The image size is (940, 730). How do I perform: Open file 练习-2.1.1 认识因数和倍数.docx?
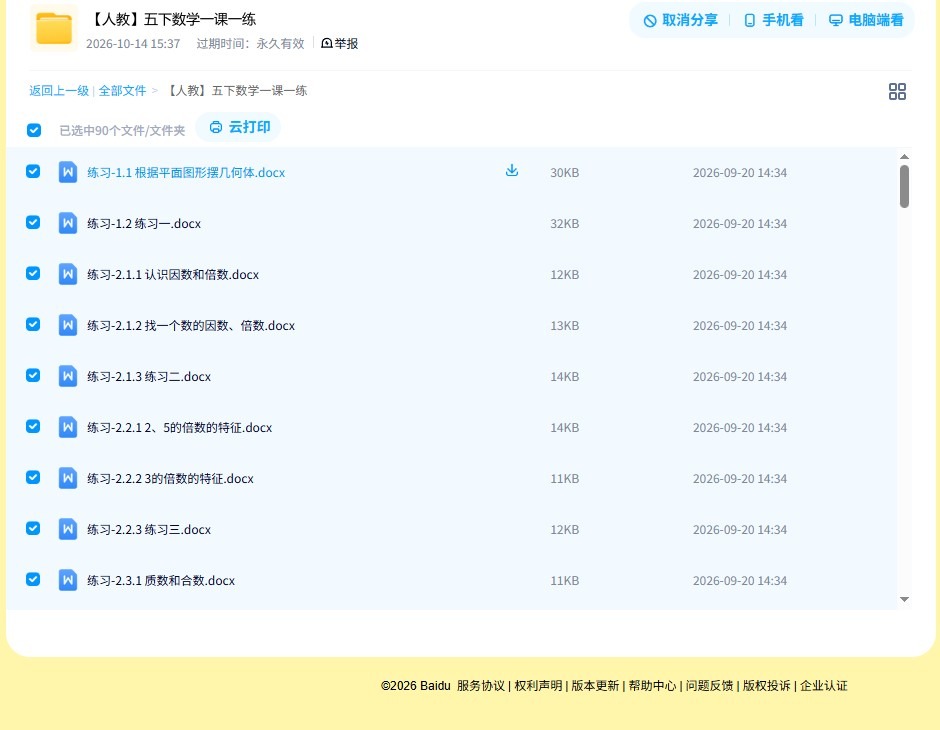[173, 274]
